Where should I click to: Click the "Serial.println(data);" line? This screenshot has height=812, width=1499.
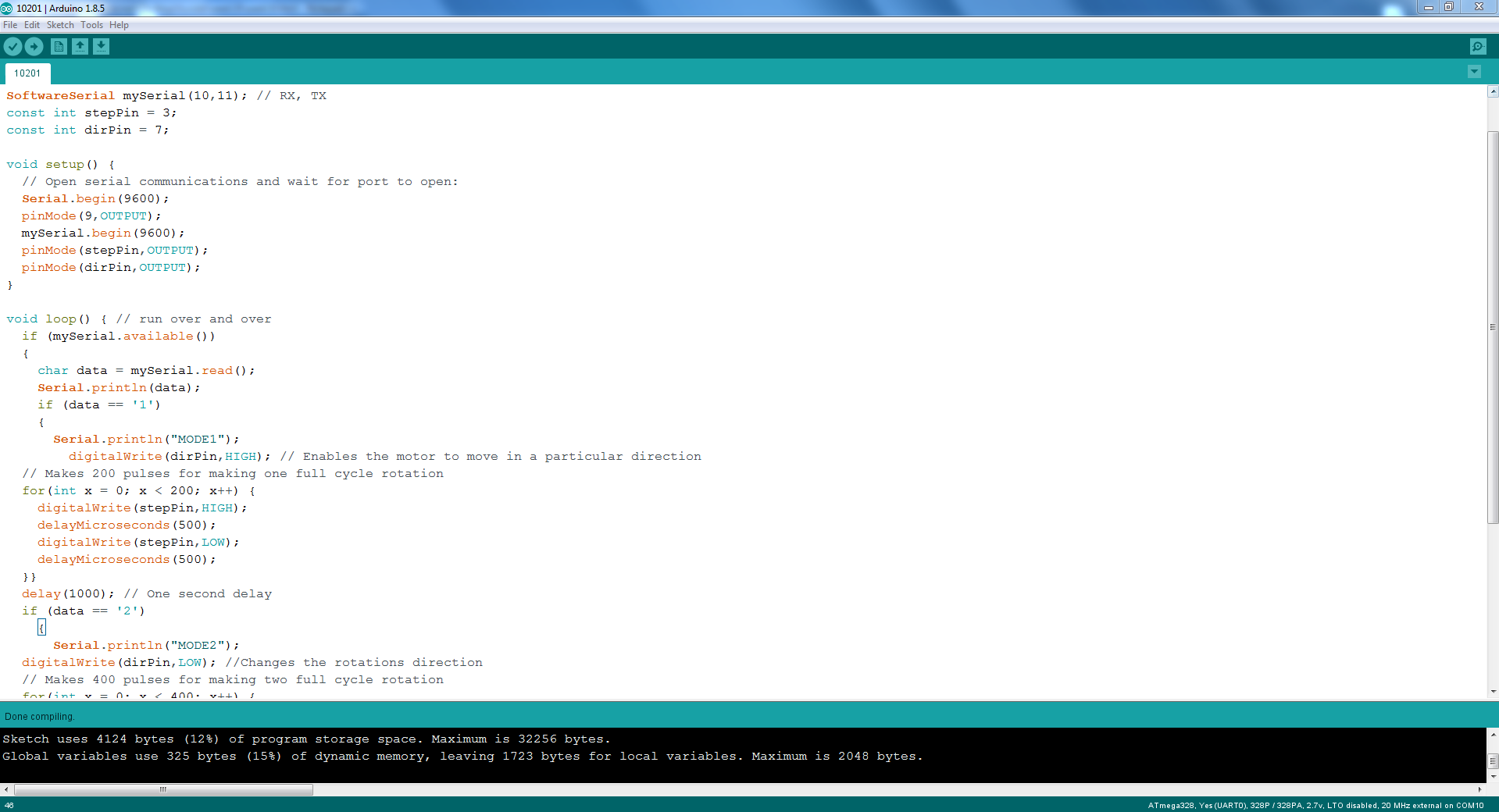(119, 388)
